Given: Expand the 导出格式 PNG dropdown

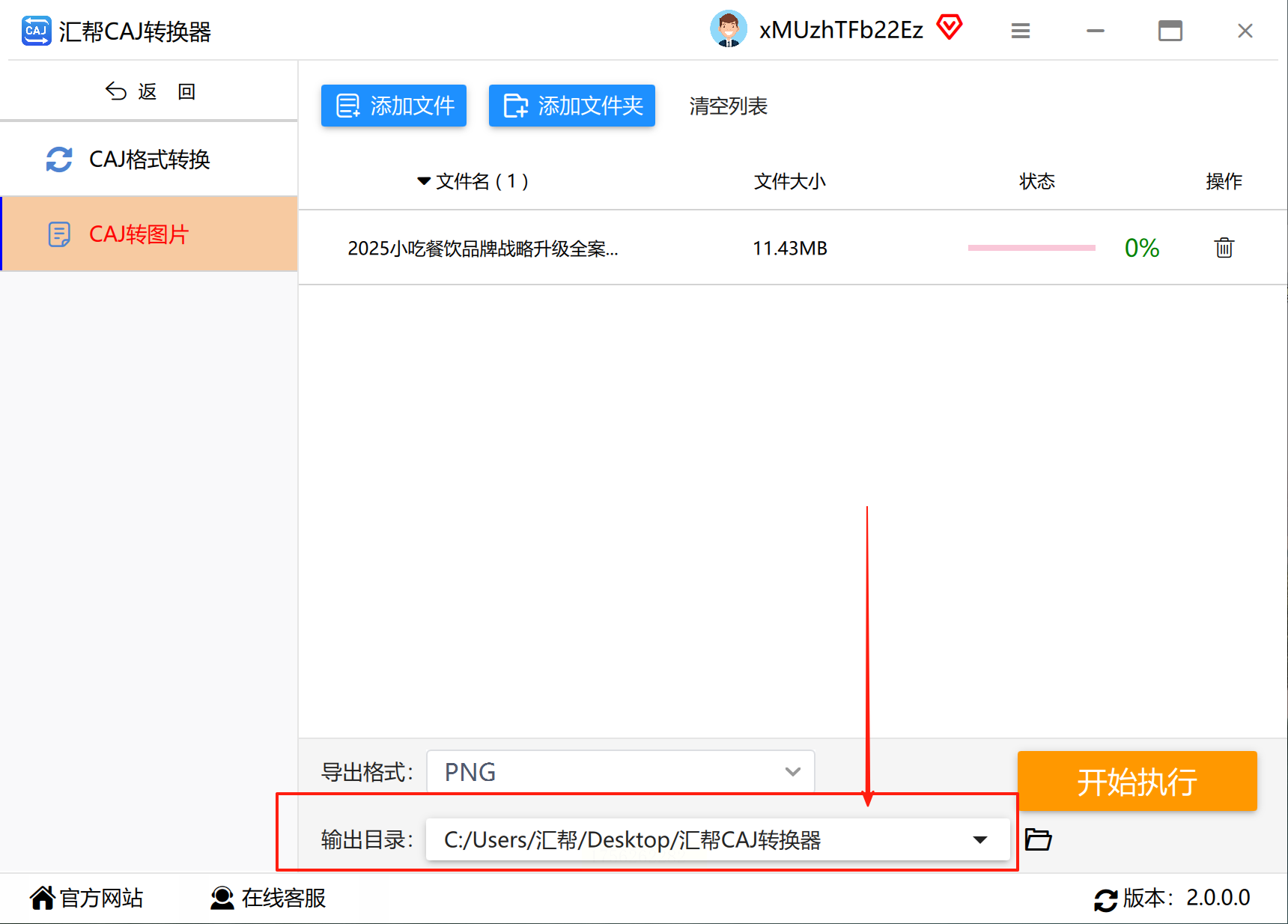Looking at the screenshot, I should [620, 772].
